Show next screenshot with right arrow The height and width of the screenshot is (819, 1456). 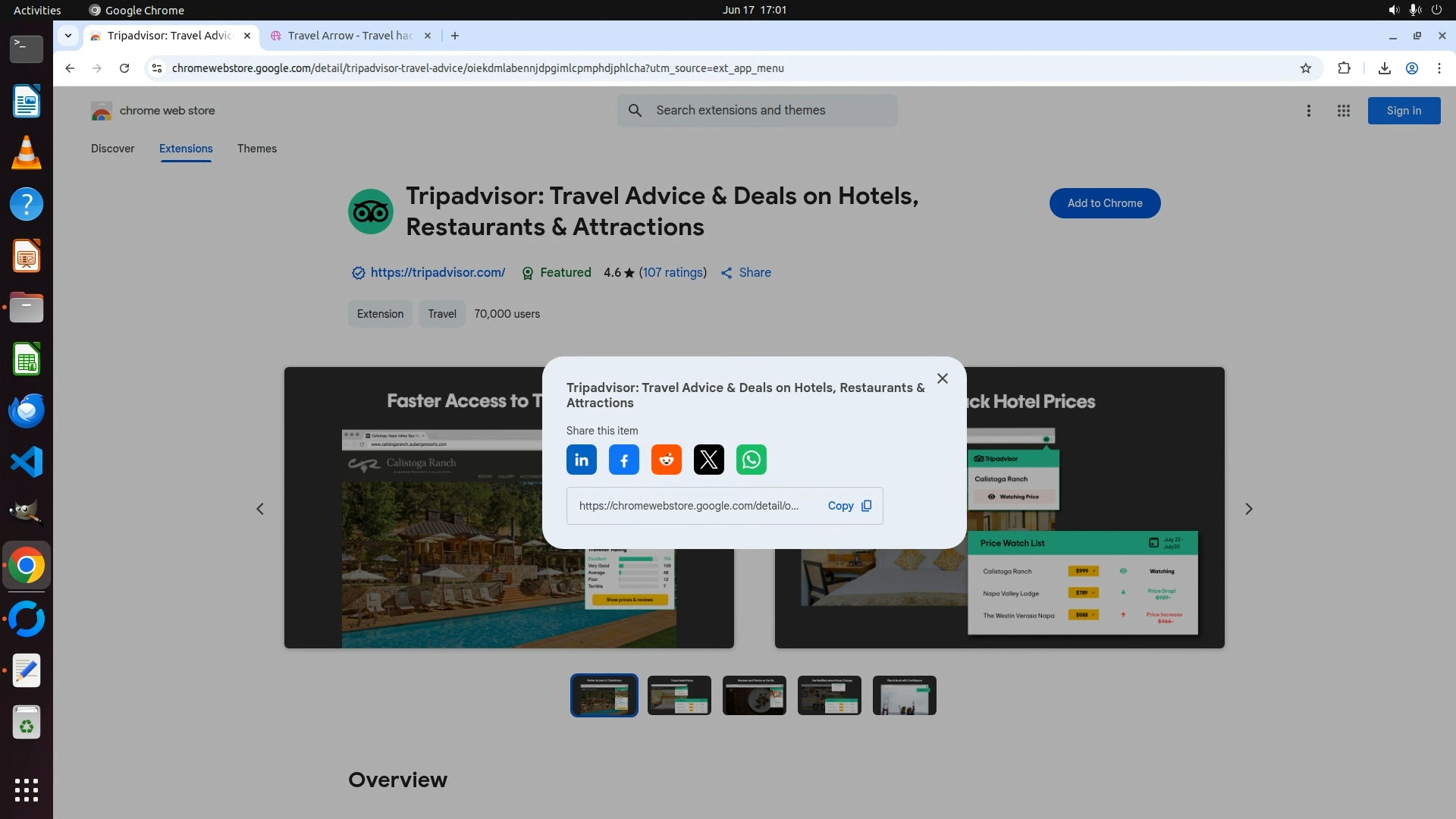tap(1249, 509)
